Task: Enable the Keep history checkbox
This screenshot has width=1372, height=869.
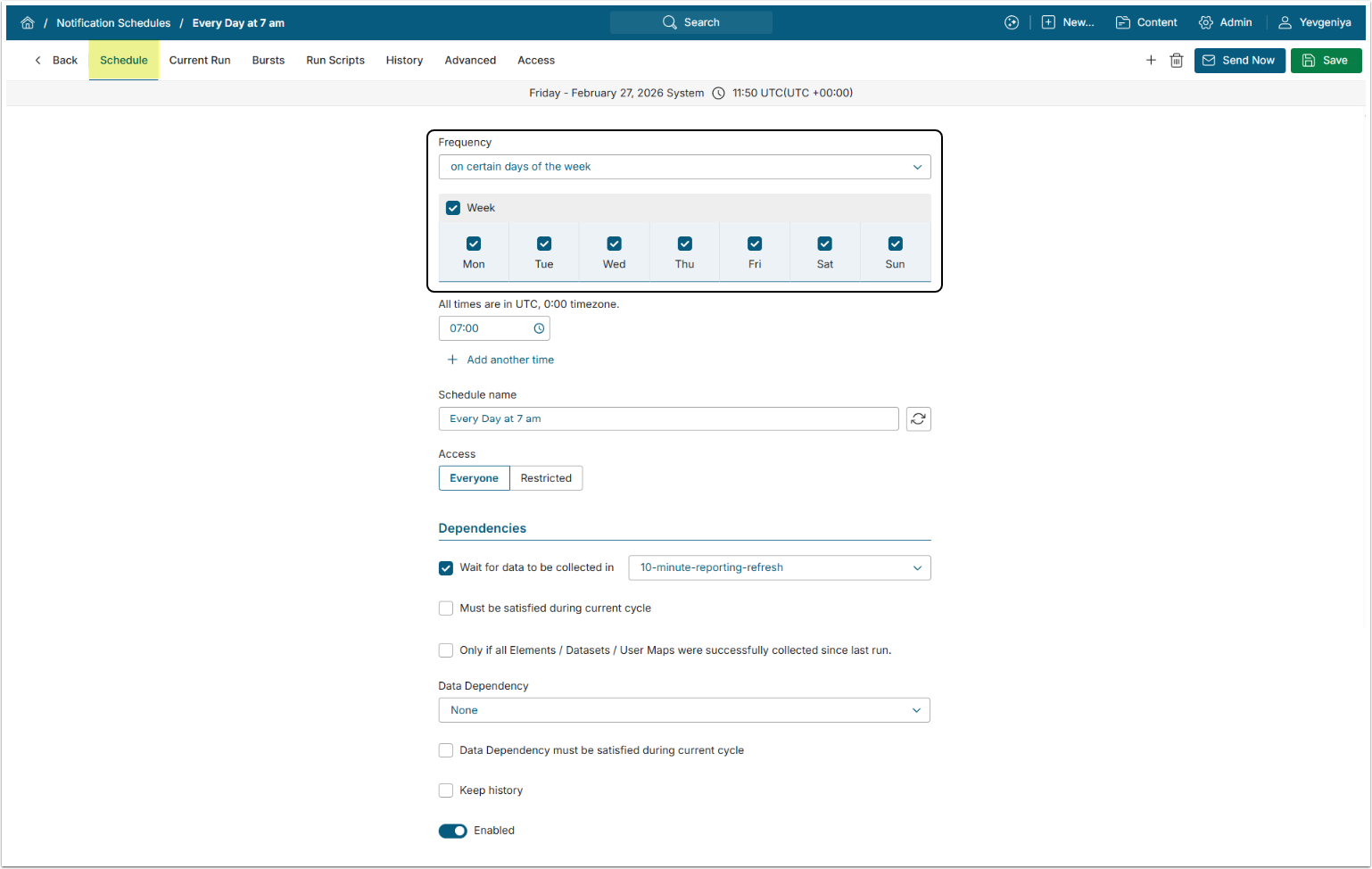Action: click(x=446, y=790)
